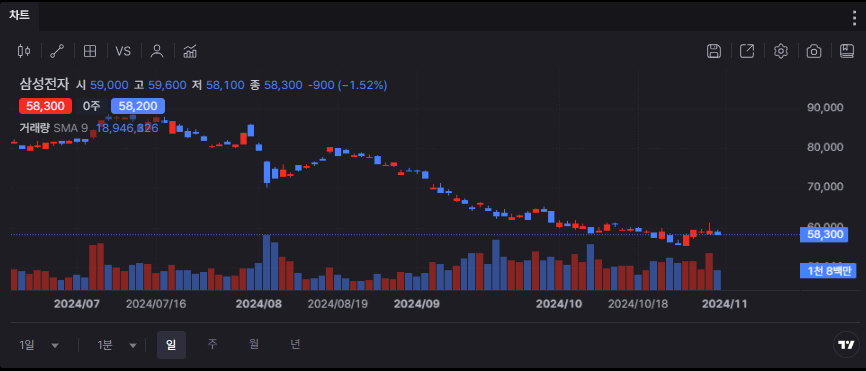This screenshot has width=866, height=371.
Task: Switch to daily 일 interval
Action: click(171, 345)
